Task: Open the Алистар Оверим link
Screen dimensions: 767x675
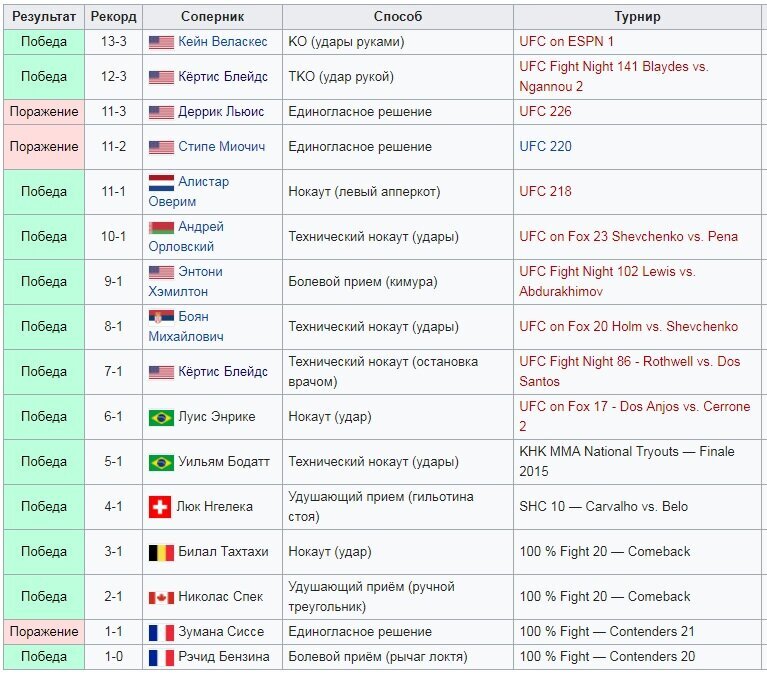Action: click(x=189, y=191)
